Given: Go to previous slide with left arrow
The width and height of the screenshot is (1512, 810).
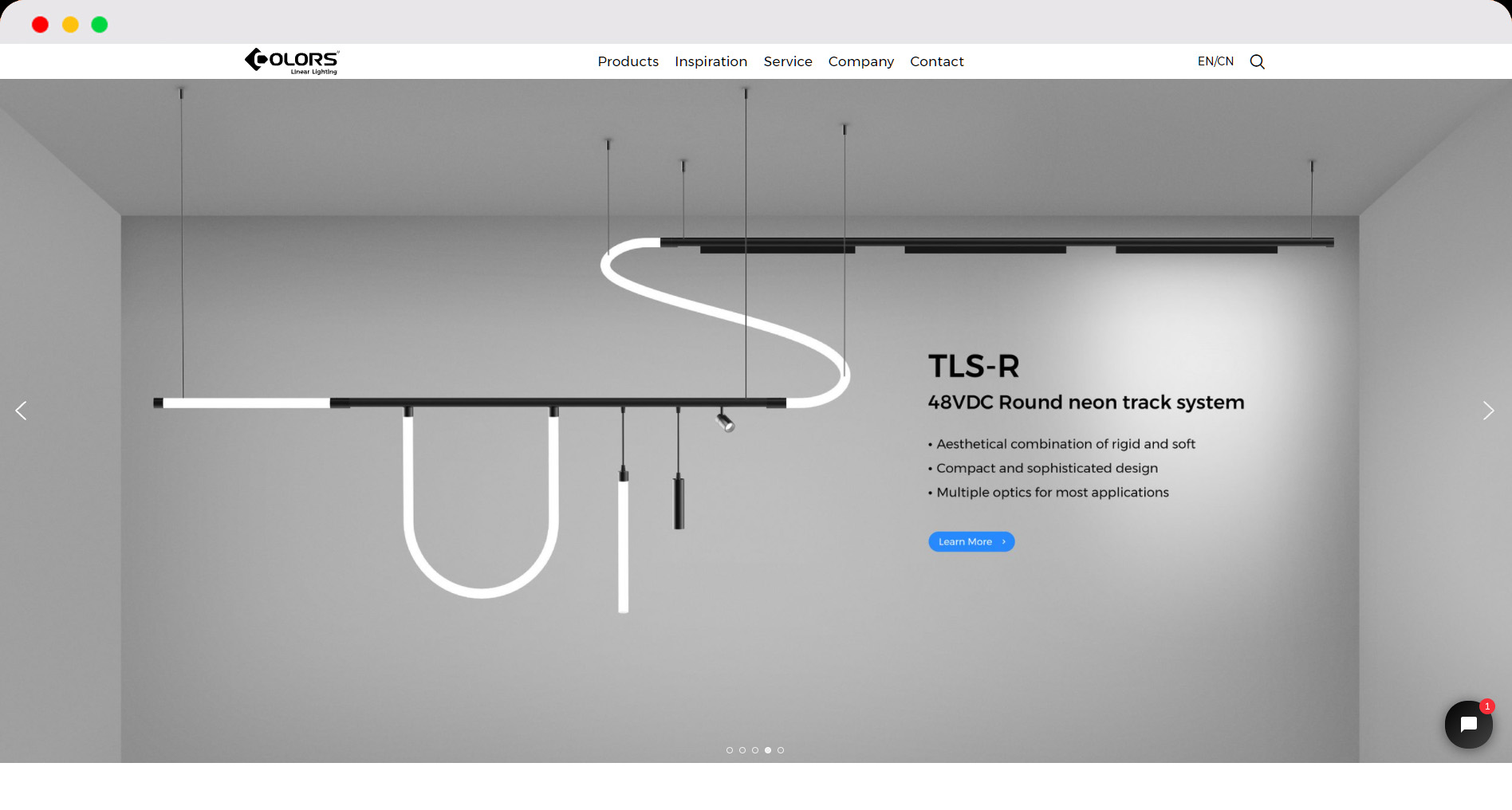Looking at the screenshot, I should point(22,411).
